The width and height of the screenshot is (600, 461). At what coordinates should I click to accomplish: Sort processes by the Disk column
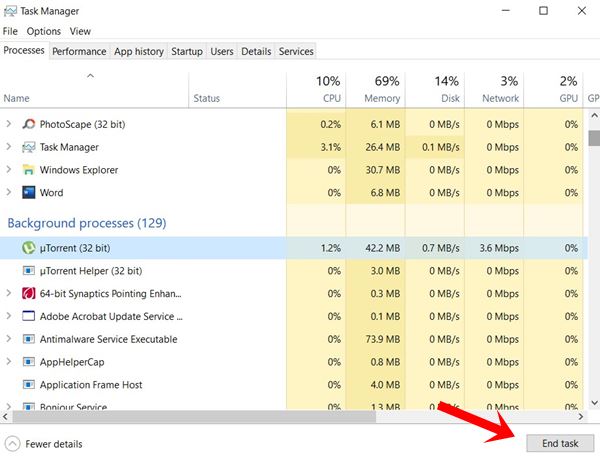pyautogui.click(x=435, y=90)
